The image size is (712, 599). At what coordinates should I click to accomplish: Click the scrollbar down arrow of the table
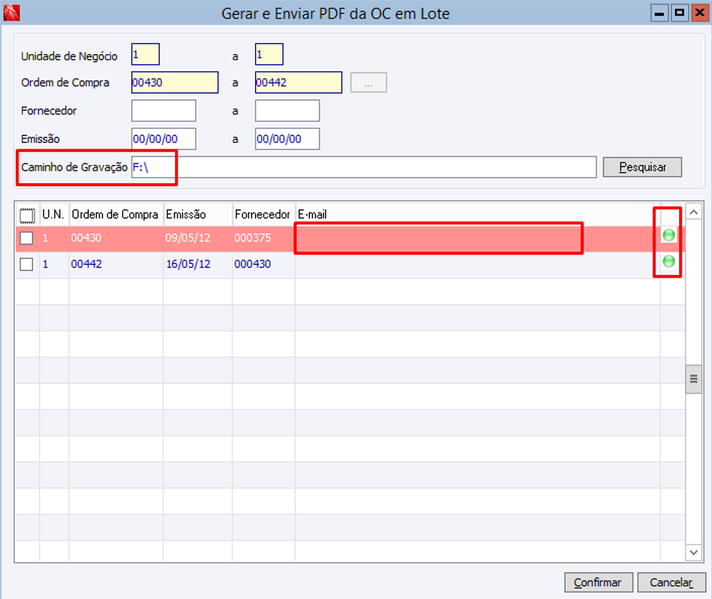(693, 552)
